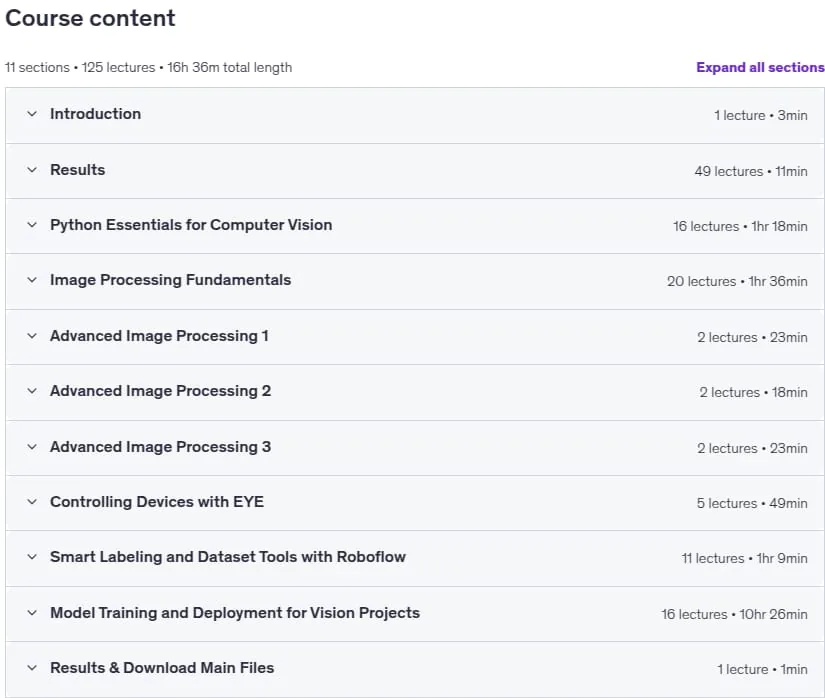Expand Python Essentials for Computer Vision chevron
This screenshot has width=825, height=698.
pyautogui.click(x=32, y=225)
